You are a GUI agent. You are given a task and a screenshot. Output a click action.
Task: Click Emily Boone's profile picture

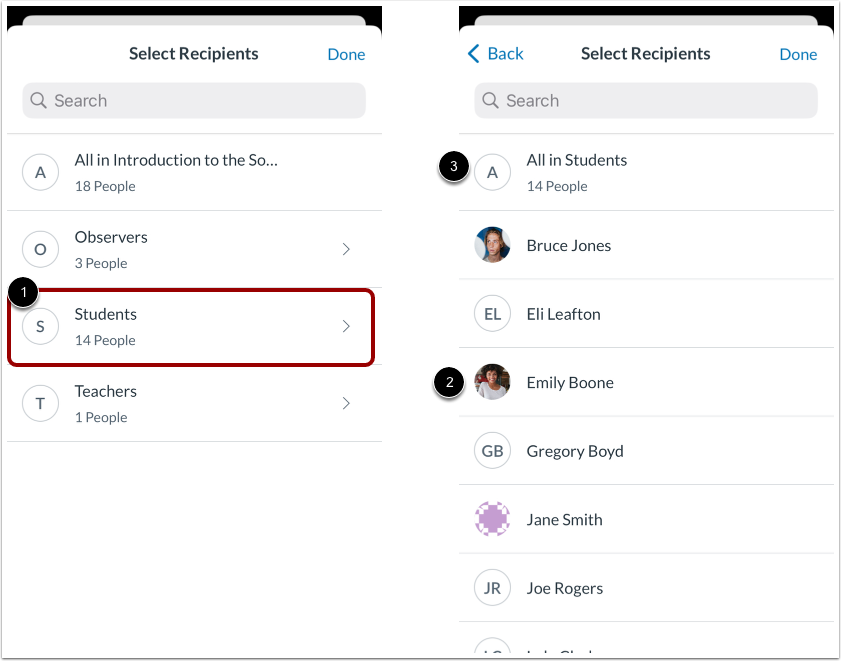492,382
